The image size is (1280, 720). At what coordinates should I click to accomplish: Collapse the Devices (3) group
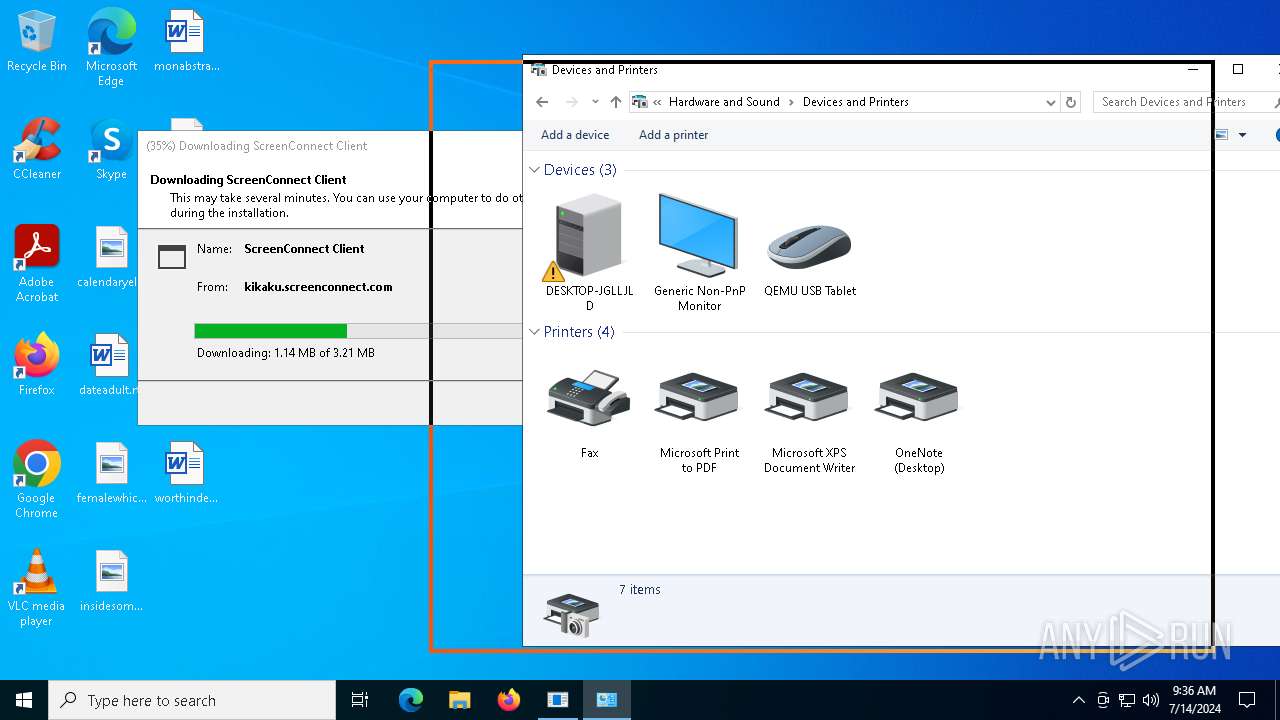(x=535, y=170)
